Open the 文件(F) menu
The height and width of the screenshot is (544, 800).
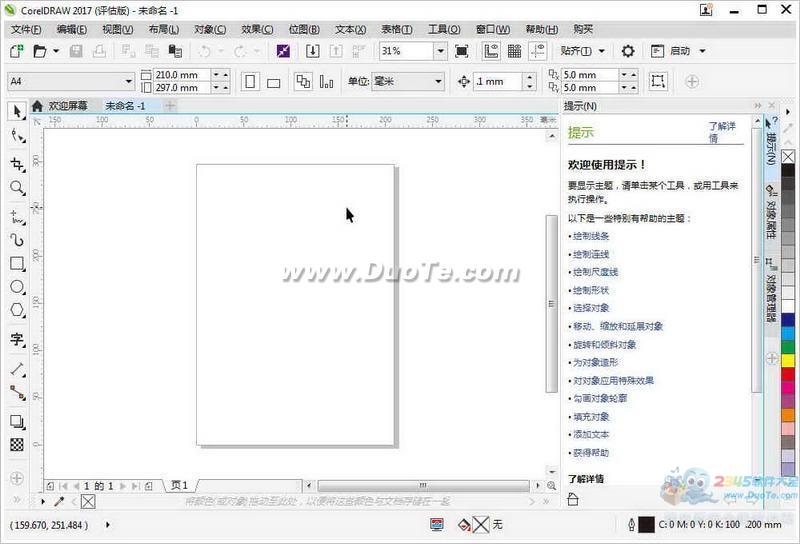[26, 30]
